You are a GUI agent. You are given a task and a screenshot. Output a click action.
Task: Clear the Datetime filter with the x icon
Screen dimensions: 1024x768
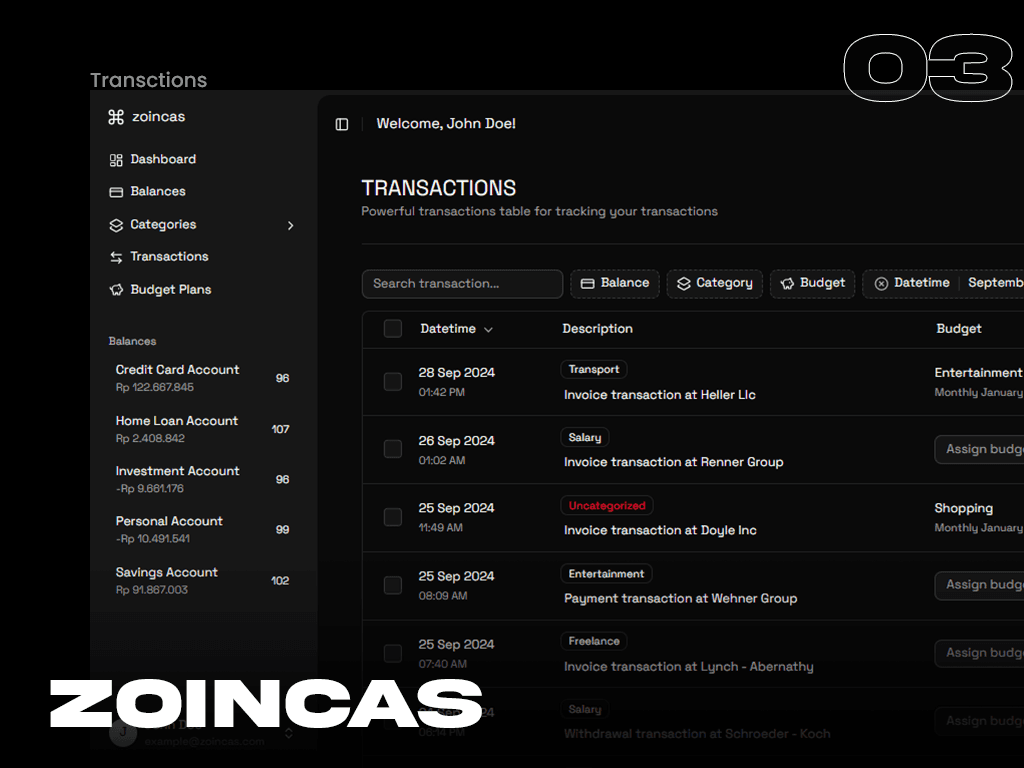[x=881, y=284]
